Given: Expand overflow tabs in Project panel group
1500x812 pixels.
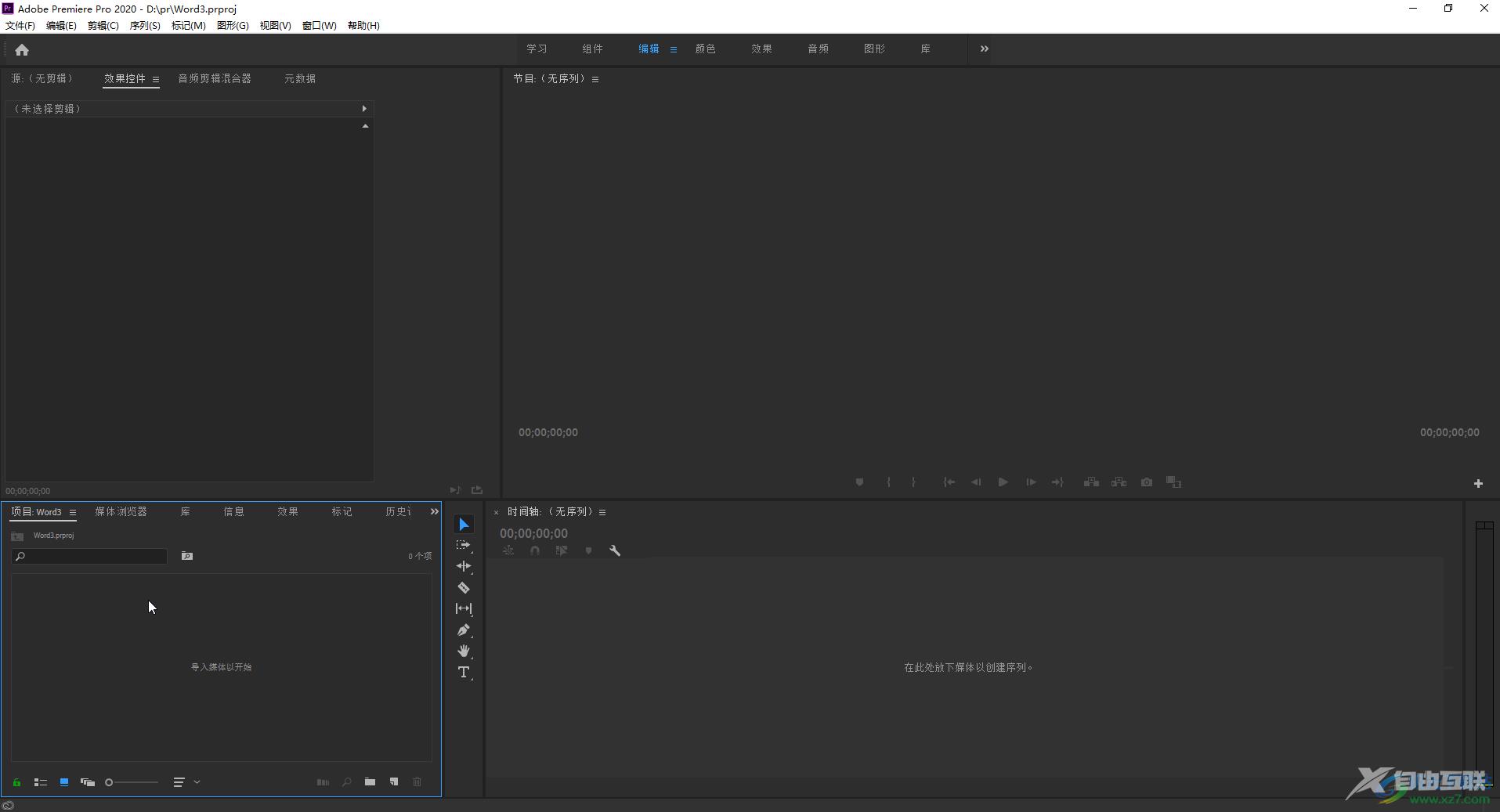Looking at the screenshot, I should [435, 511].
